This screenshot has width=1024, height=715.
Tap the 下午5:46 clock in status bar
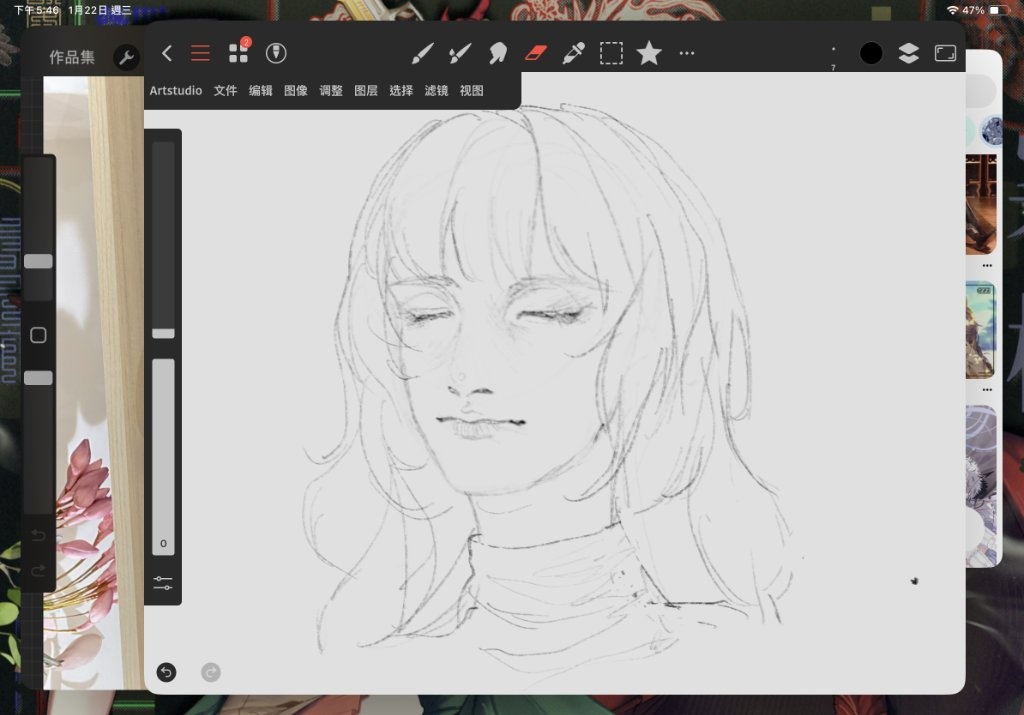click(37, 10)
